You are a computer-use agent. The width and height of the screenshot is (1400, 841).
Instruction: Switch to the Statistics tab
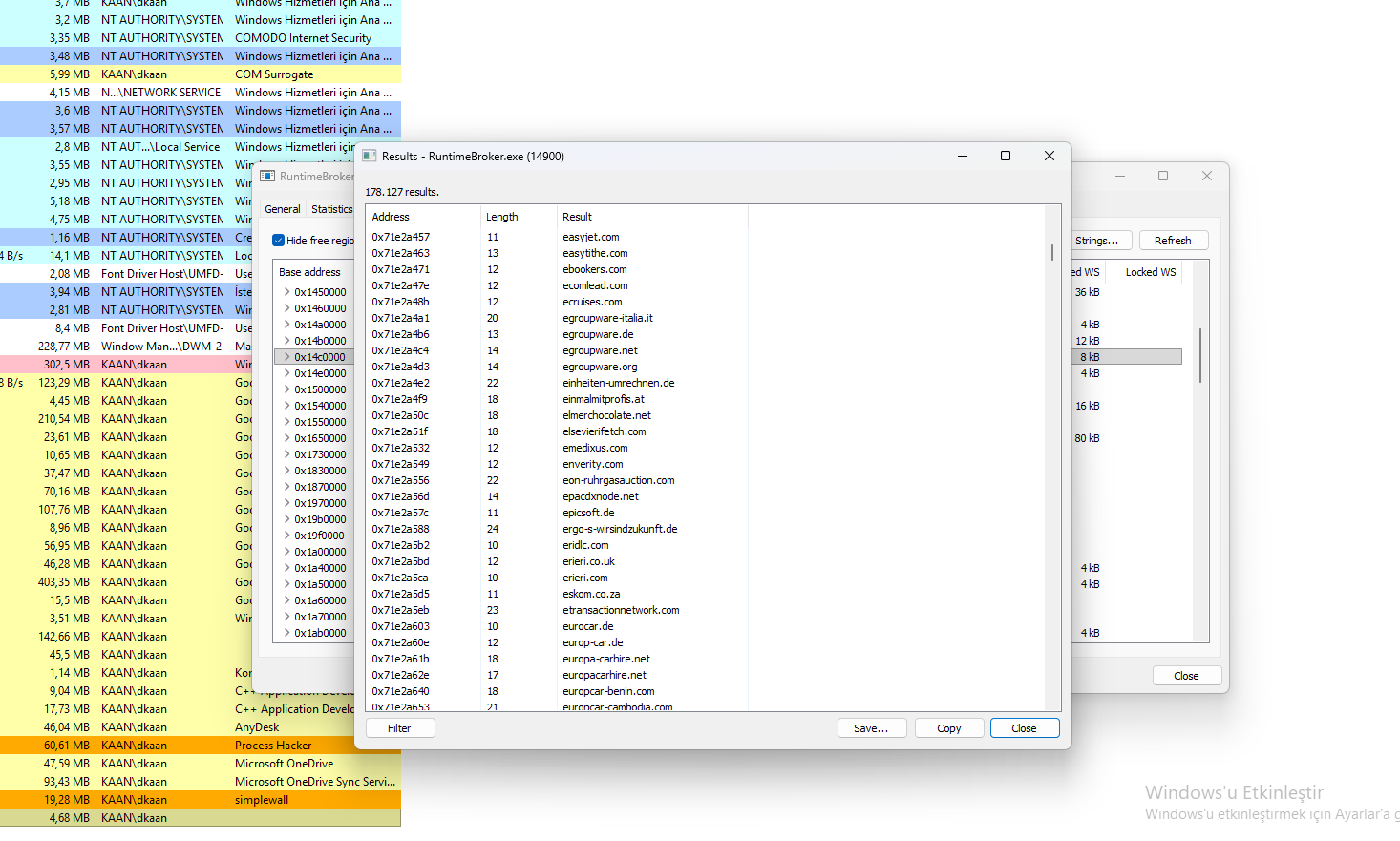[x=331, y=209]
